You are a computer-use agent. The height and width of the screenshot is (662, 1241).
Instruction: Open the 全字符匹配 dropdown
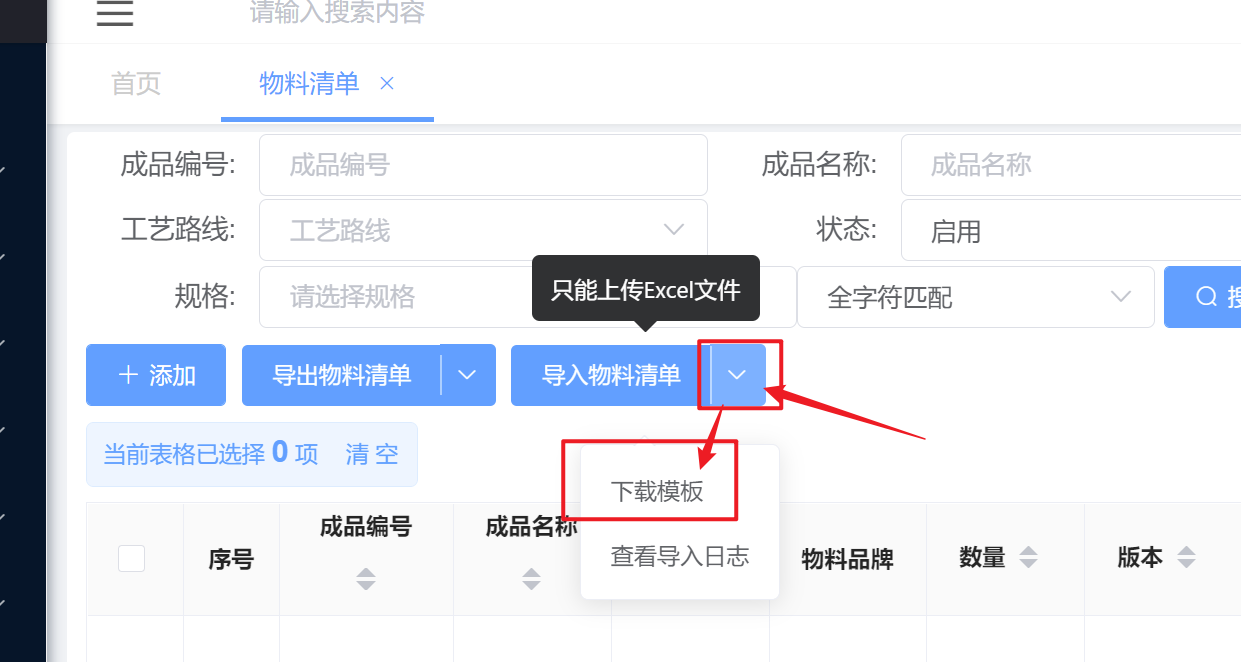(976, 297)
